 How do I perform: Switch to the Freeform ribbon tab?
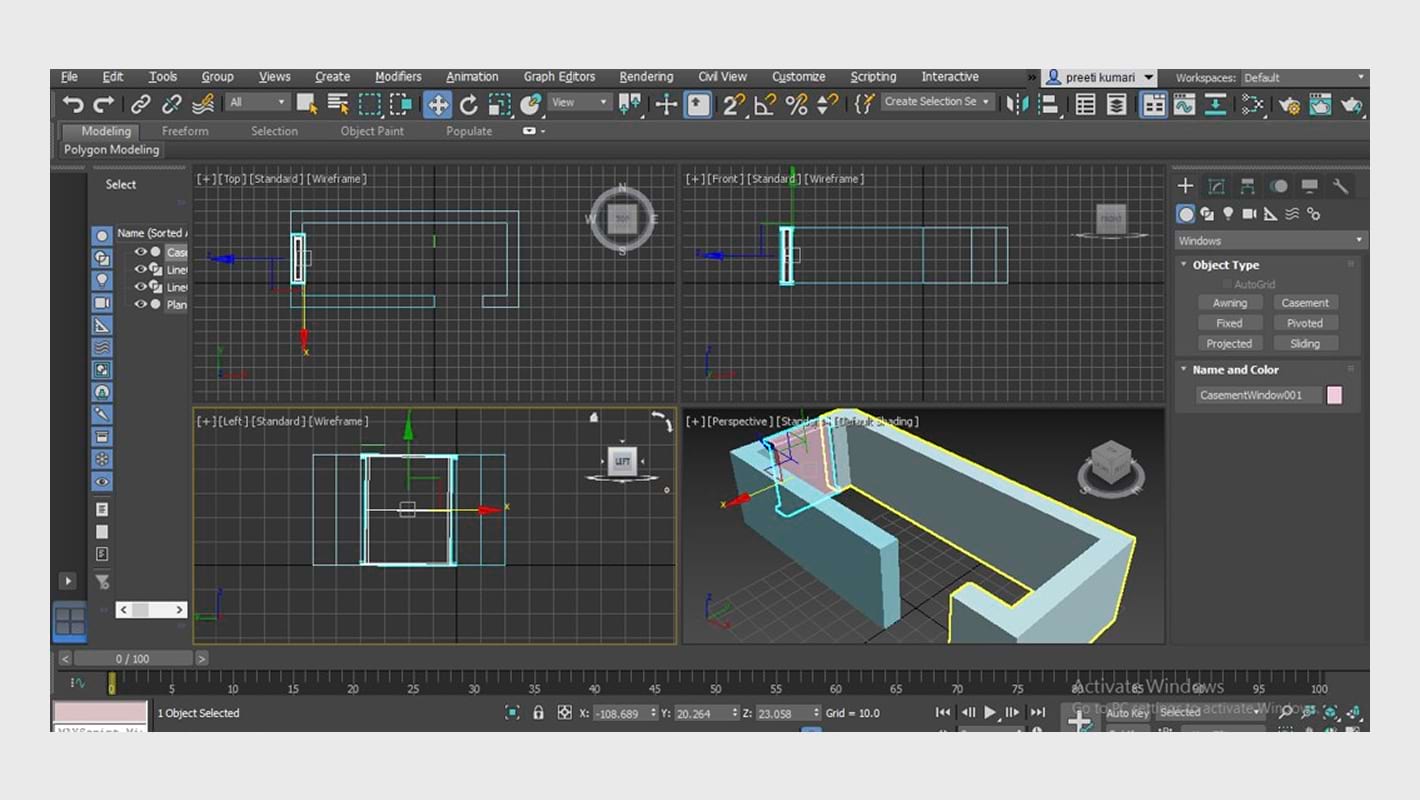(x=185, y=131)
